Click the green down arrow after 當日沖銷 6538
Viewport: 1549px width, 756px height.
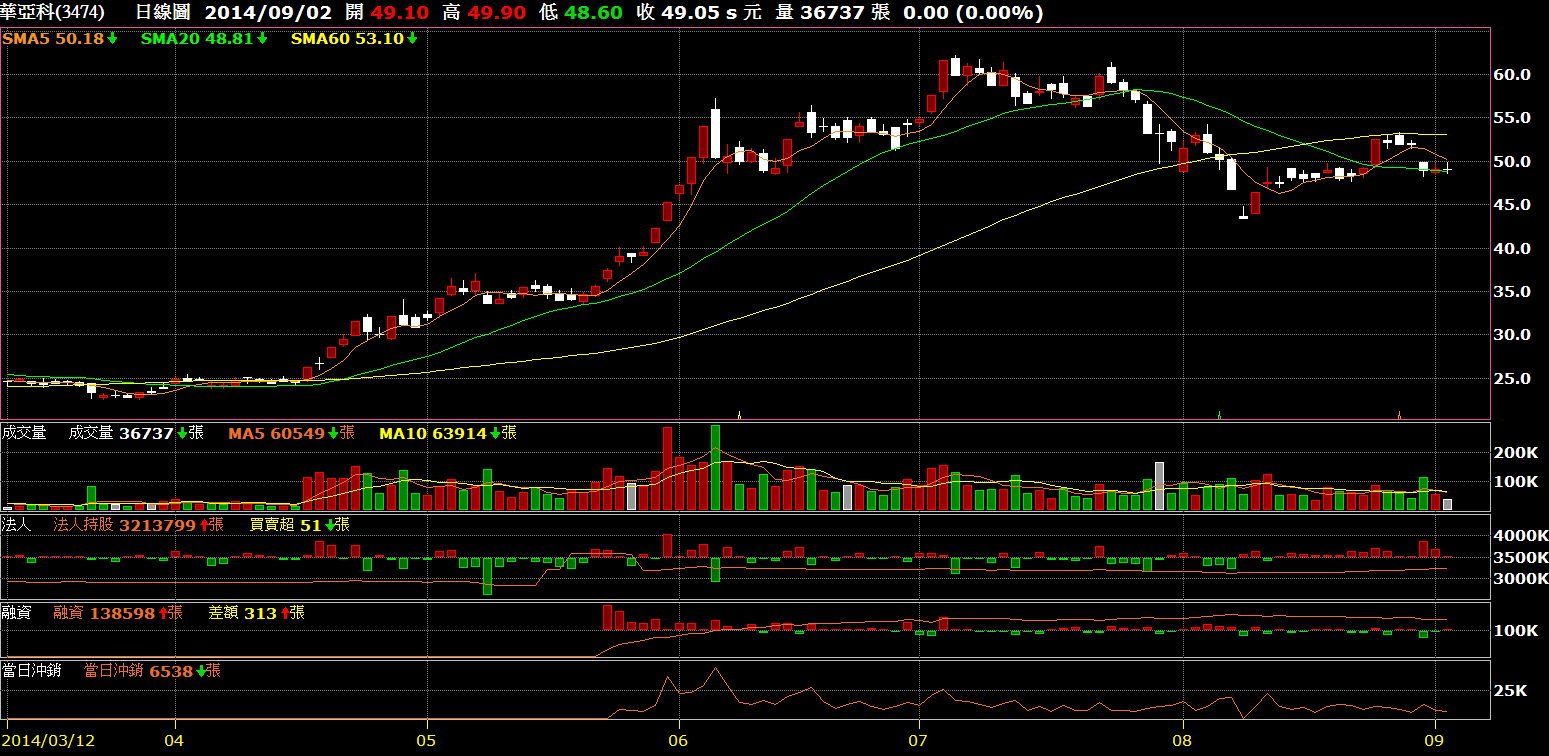pos(201,671)
